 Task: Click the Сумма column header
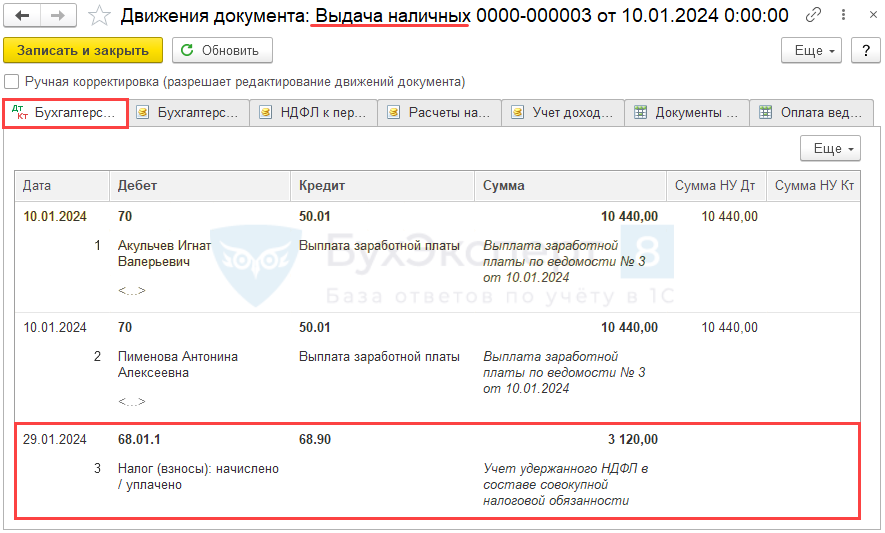[x=571, y=186]
